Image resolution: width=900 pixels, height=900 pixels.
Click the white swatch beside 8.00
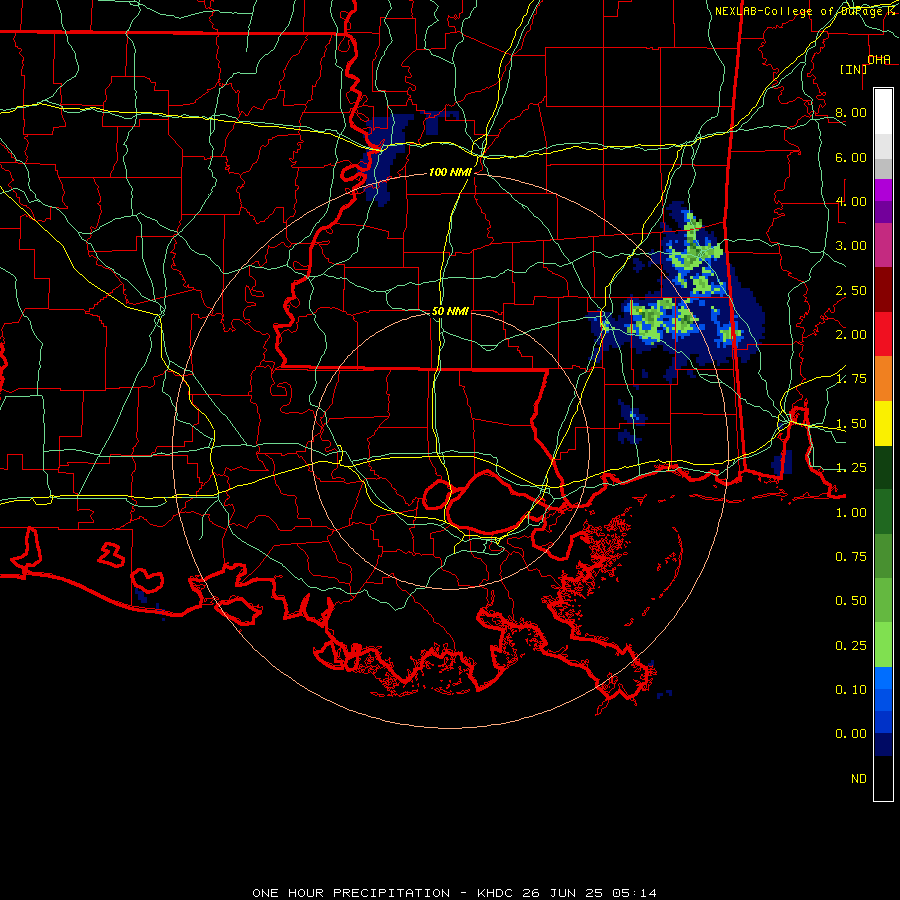tap(883, 111)
